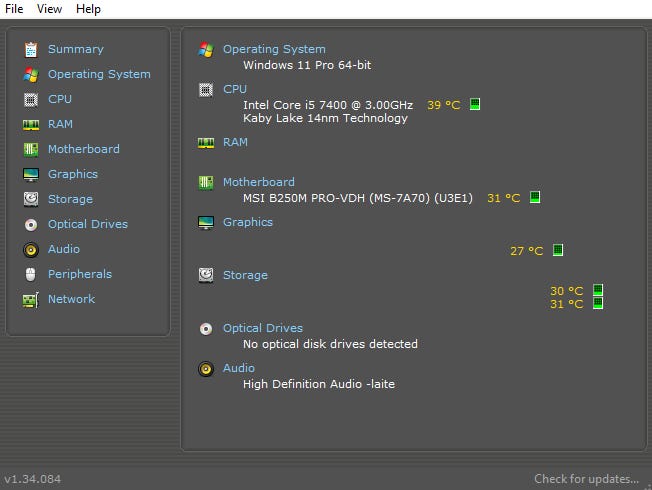Click the Graphics monitor icon in sidebar
652x490 pixels.
click(x=31, y=175)
